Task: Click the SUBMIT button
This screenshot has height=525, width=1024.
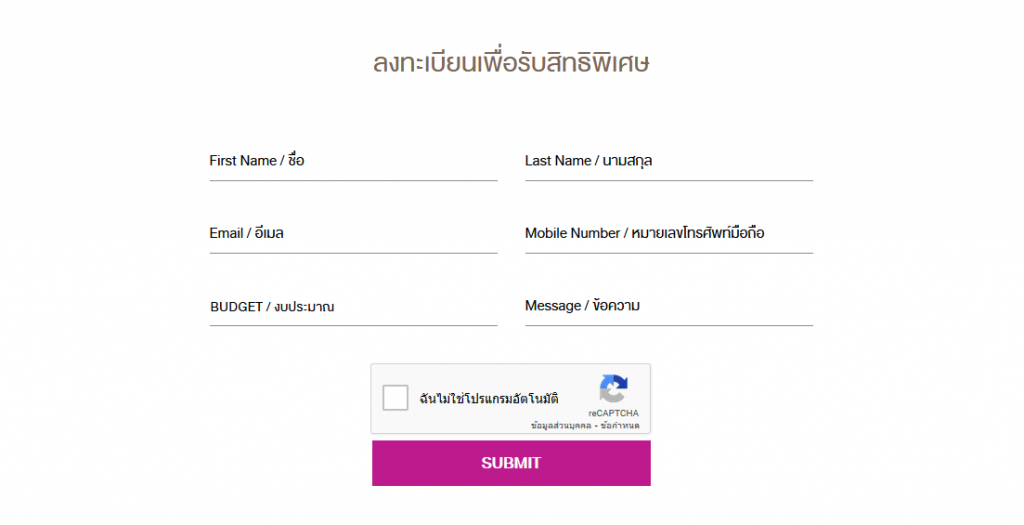Action: (x=511, y=463)
